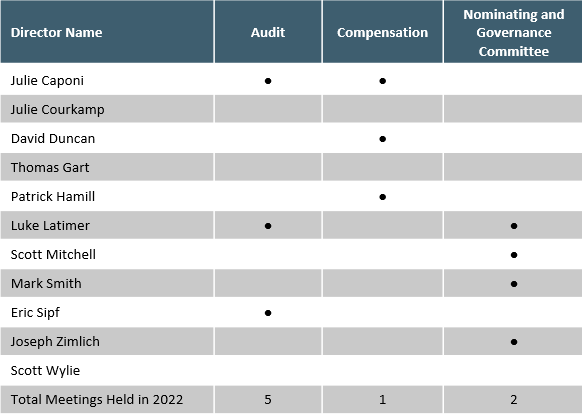Select the Thomas Gart name cell
582x414 pixels.
click(107, 167)
